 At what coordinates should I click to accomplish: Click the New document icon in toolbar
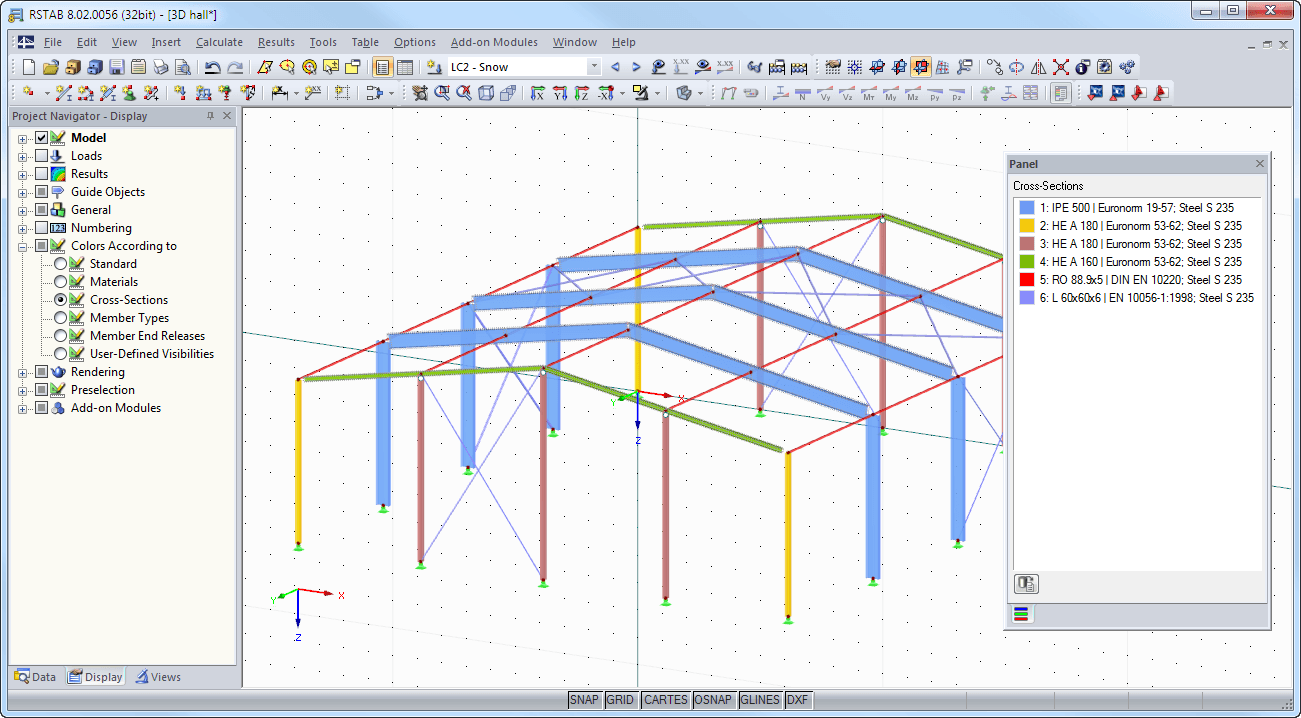(28, 67)
